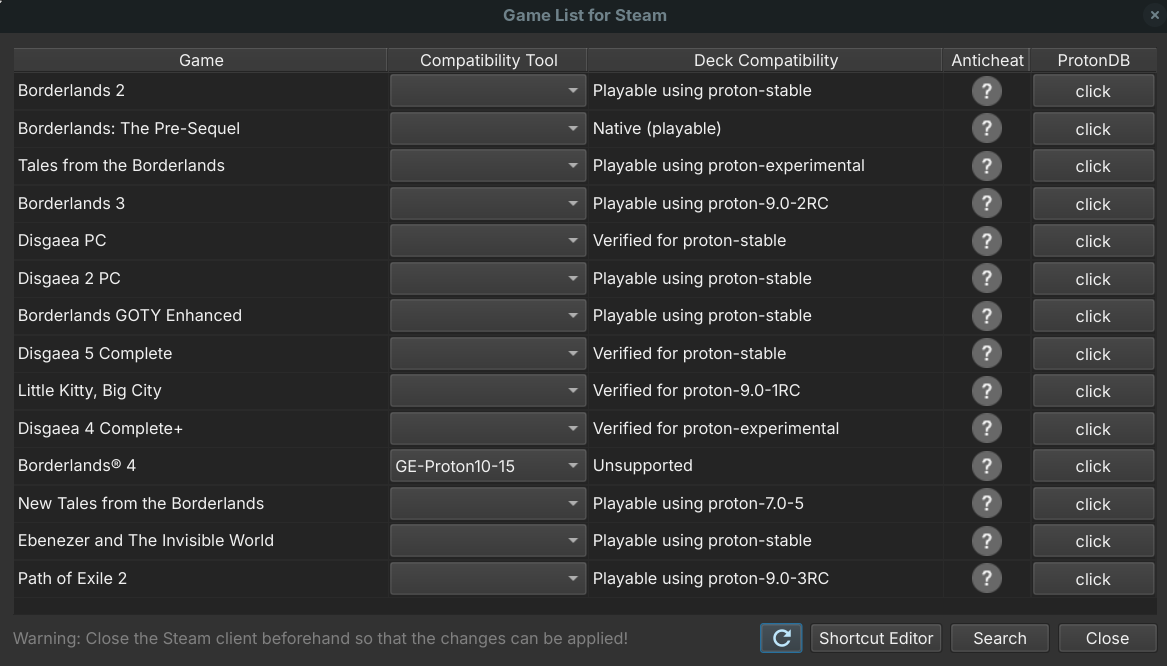
Task: Click the anticheat question mark for Borderlands 2
Action: [986, 91]
